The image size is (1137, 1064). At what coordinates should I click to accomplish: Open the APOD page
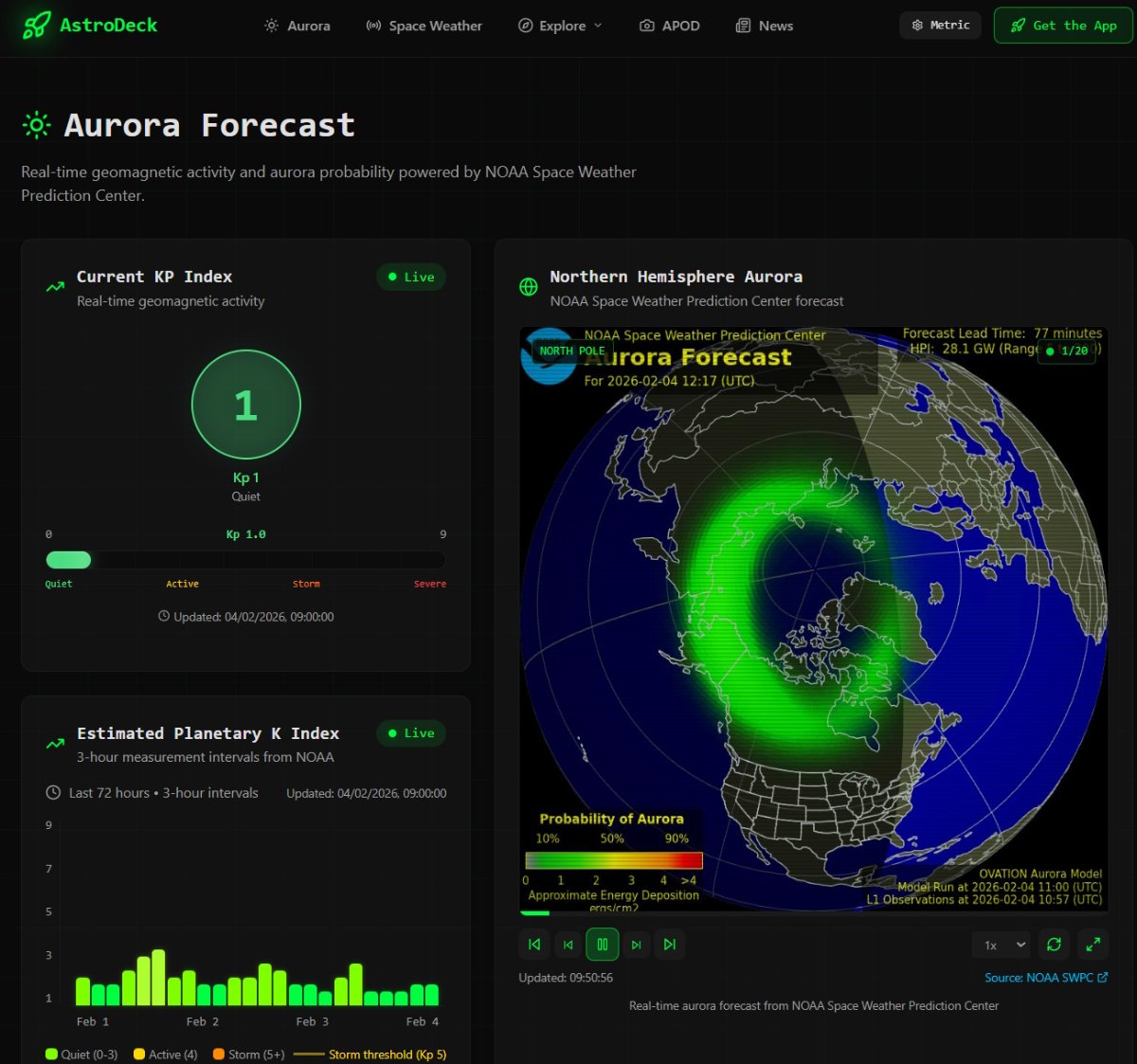click(x=670, y=26)
